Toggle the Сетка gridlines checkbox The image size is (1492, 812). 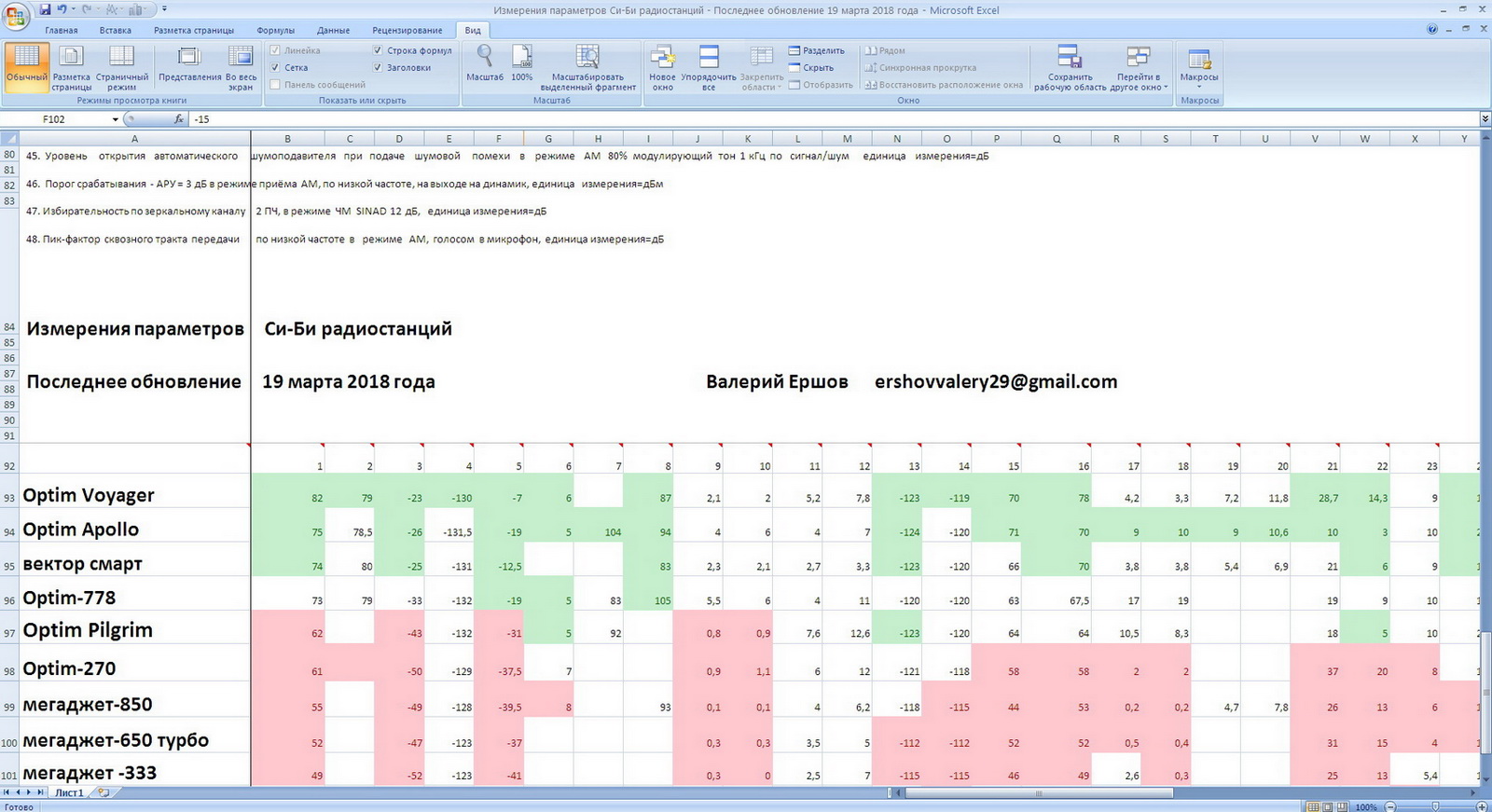point(276,67)
